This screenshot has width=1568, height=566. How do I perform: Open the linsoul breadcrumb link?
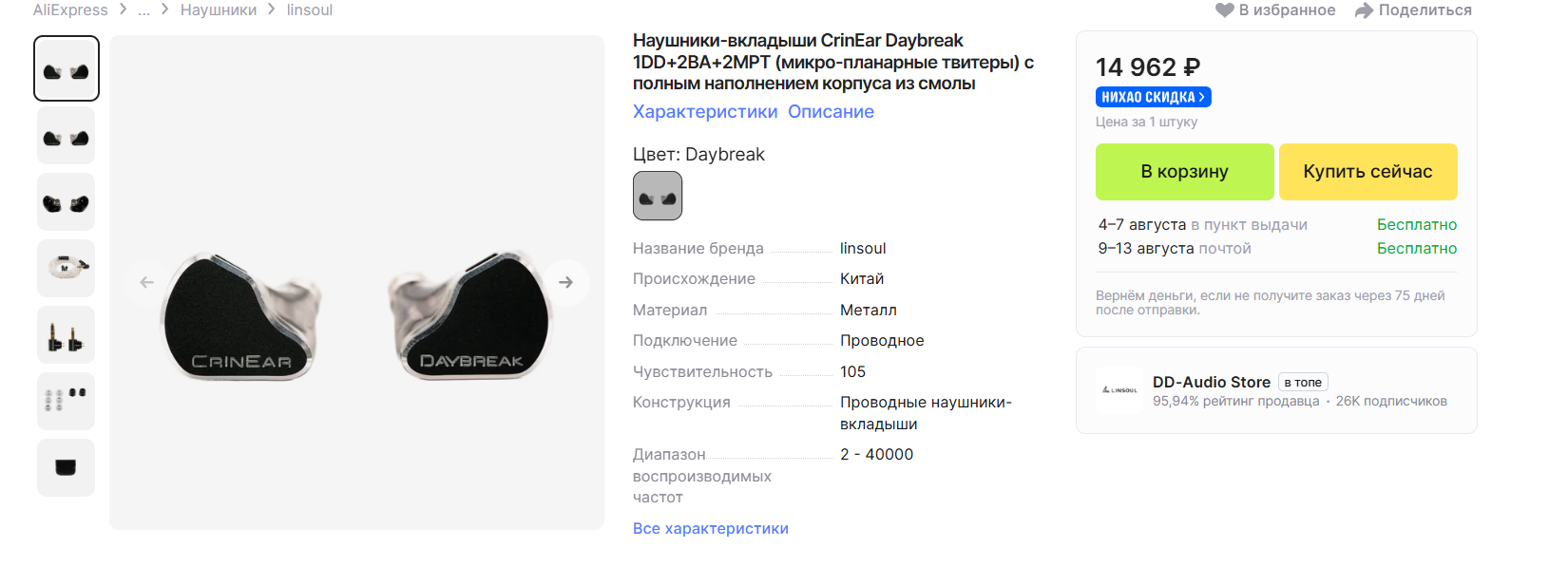point(310,9)
